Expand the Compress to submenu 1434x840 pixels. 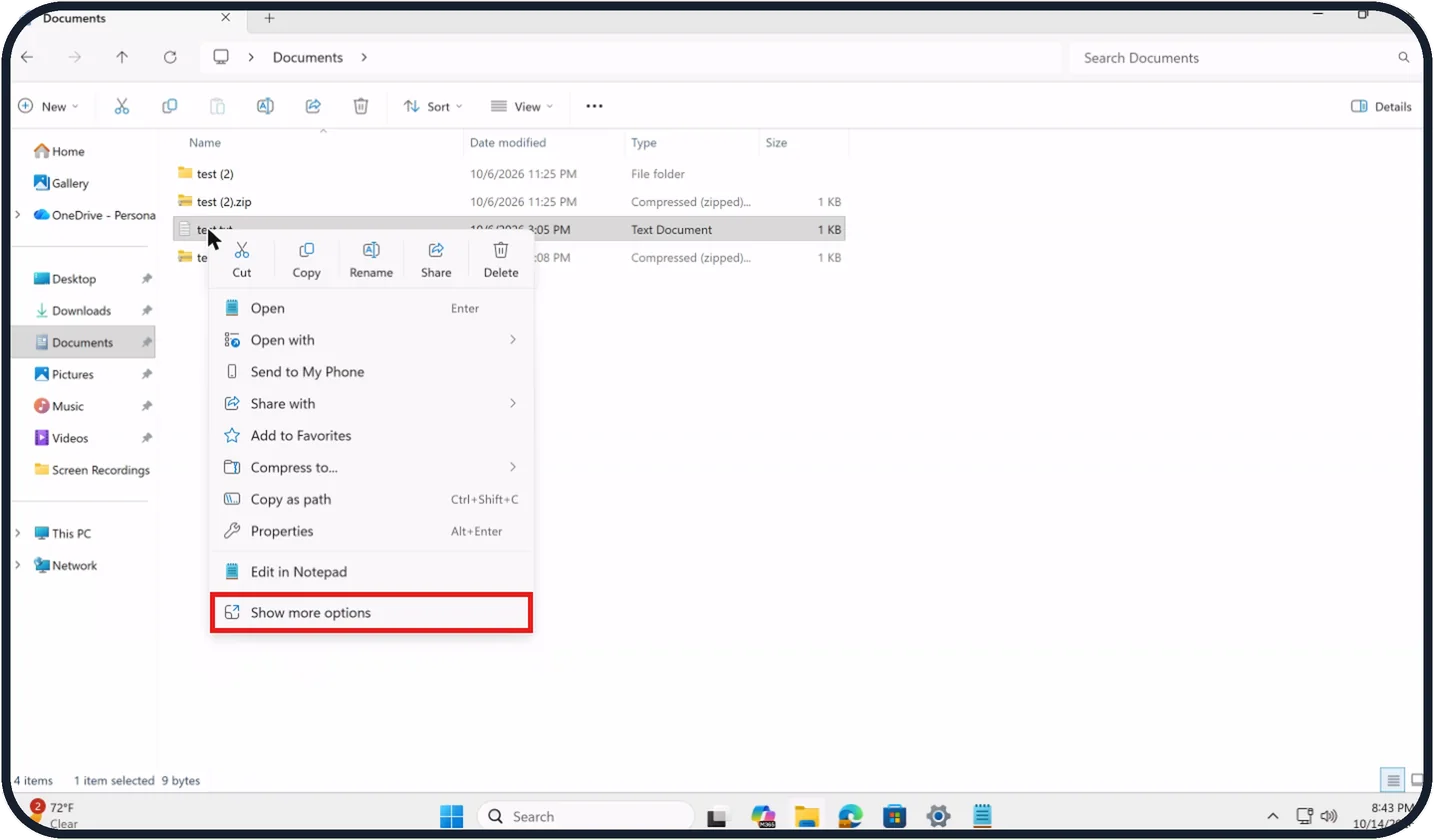tap(371, 467)
